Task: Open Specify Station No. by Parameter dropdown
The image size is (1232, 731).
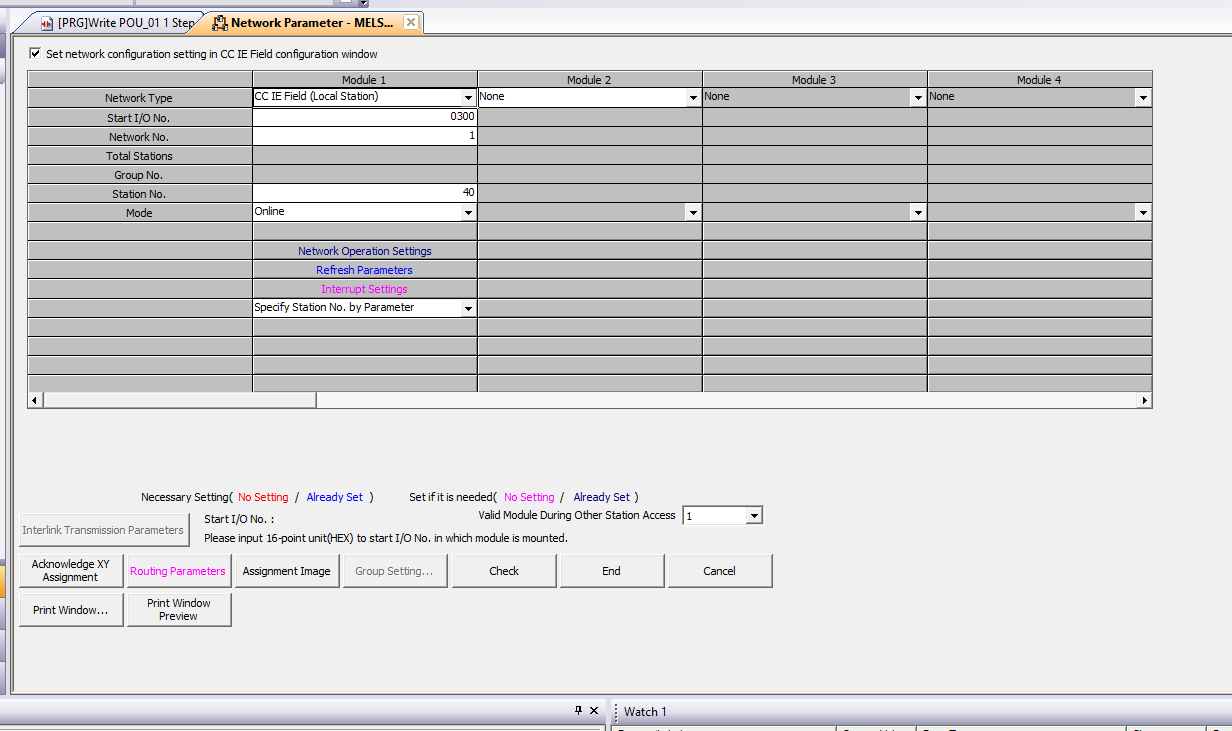Action: (x=468, y=309)
